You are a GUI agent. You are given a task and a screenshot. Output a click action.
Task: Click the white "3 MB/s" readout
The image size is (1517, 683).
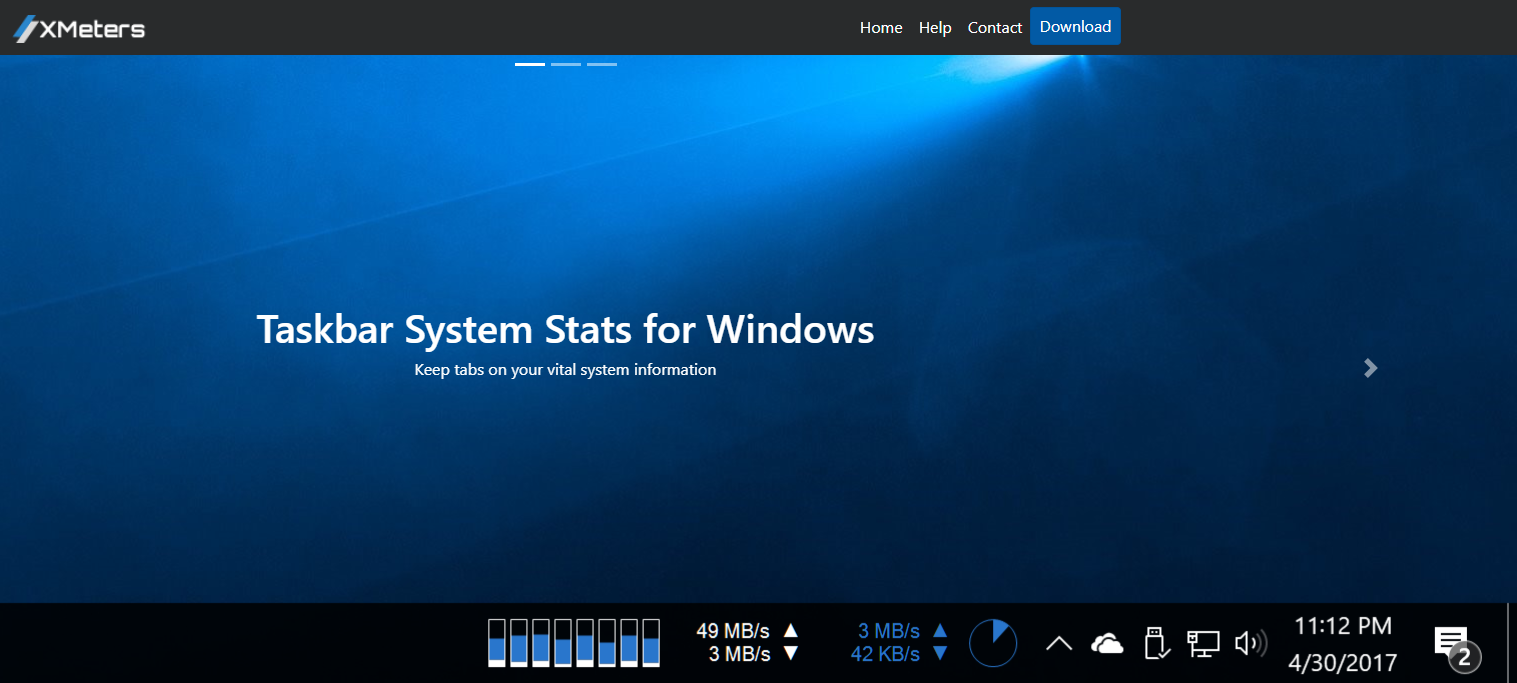point(740,655)
